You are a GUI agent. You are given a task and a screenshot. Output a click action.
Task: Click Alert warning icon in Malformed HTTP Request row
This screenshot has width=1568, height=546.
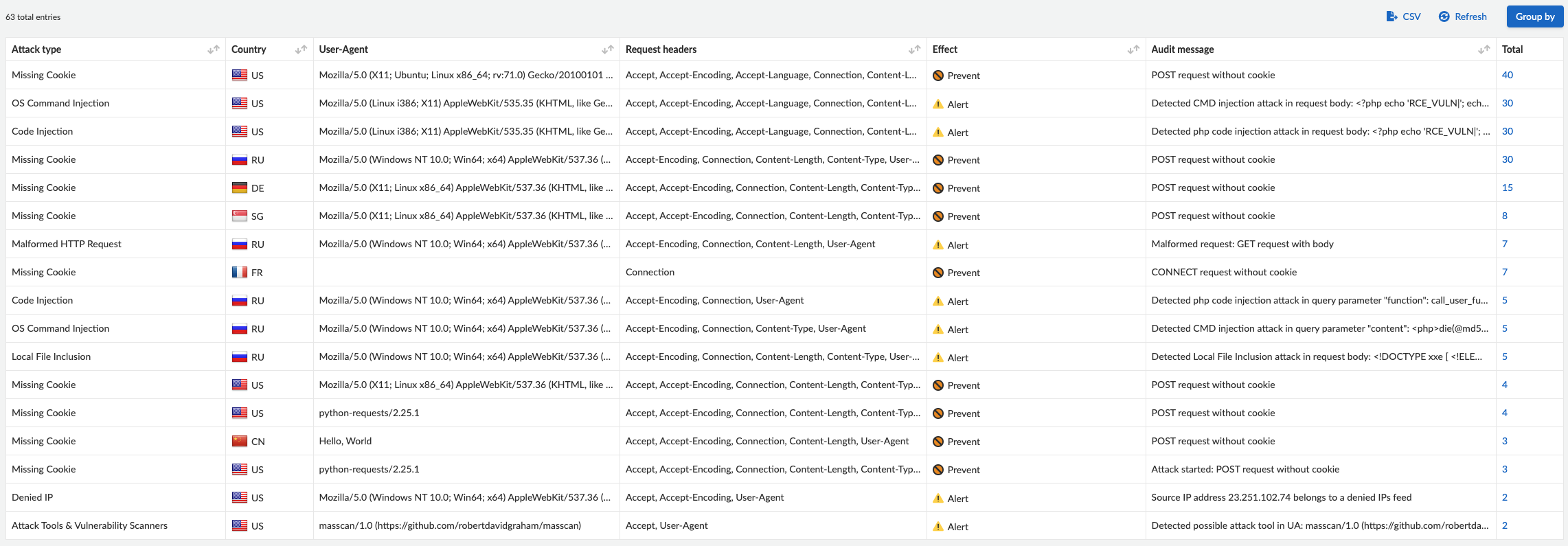[938, 245]
